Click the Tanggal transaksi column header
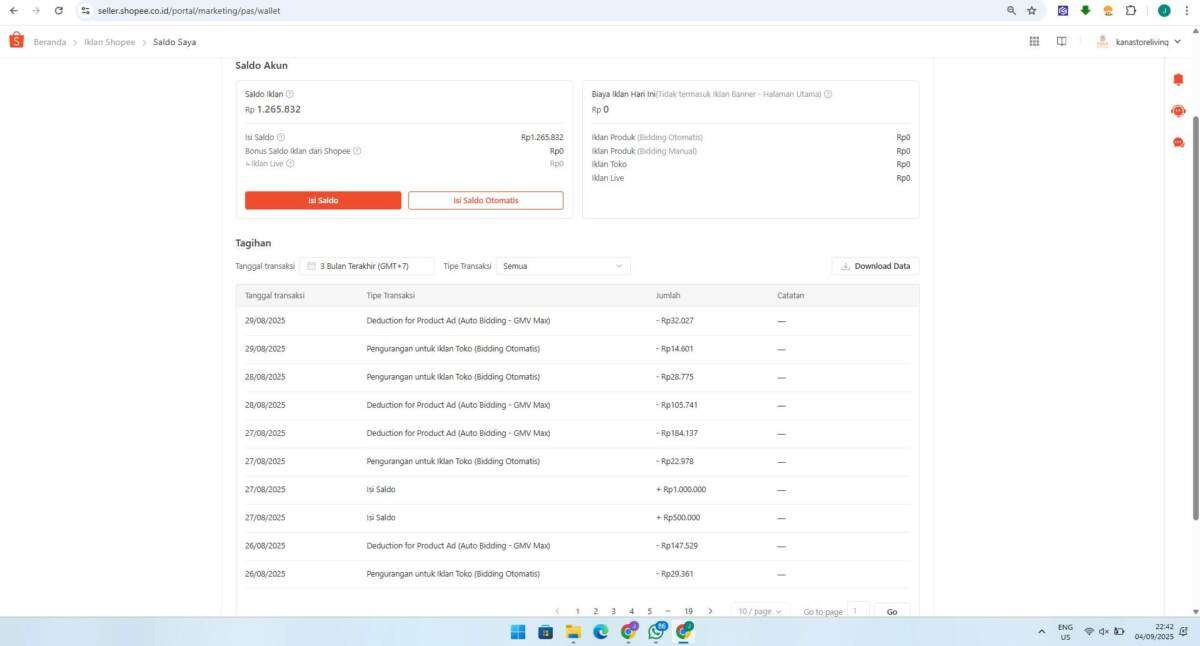 pyautogui.click(x=275, y=295)
